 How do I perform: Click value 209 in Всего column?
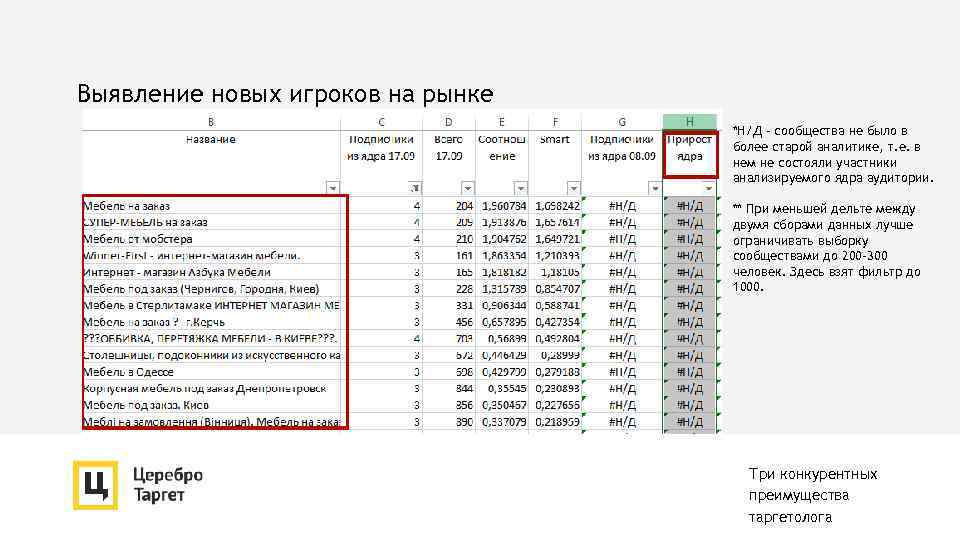(x=464, y=222)
